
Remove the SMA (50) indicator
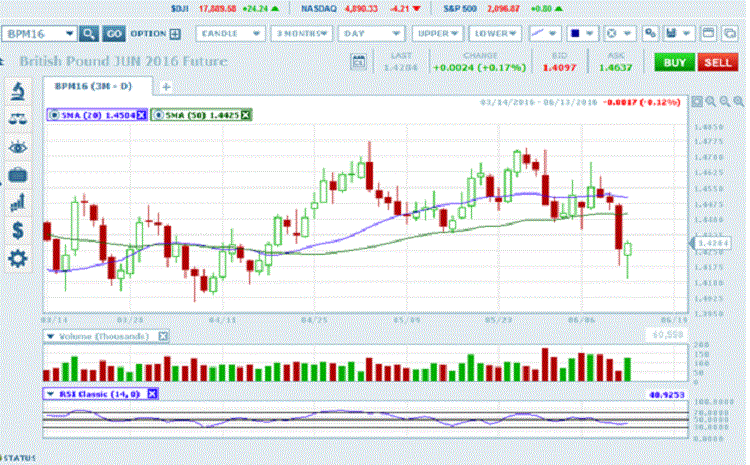click(246, 115)
